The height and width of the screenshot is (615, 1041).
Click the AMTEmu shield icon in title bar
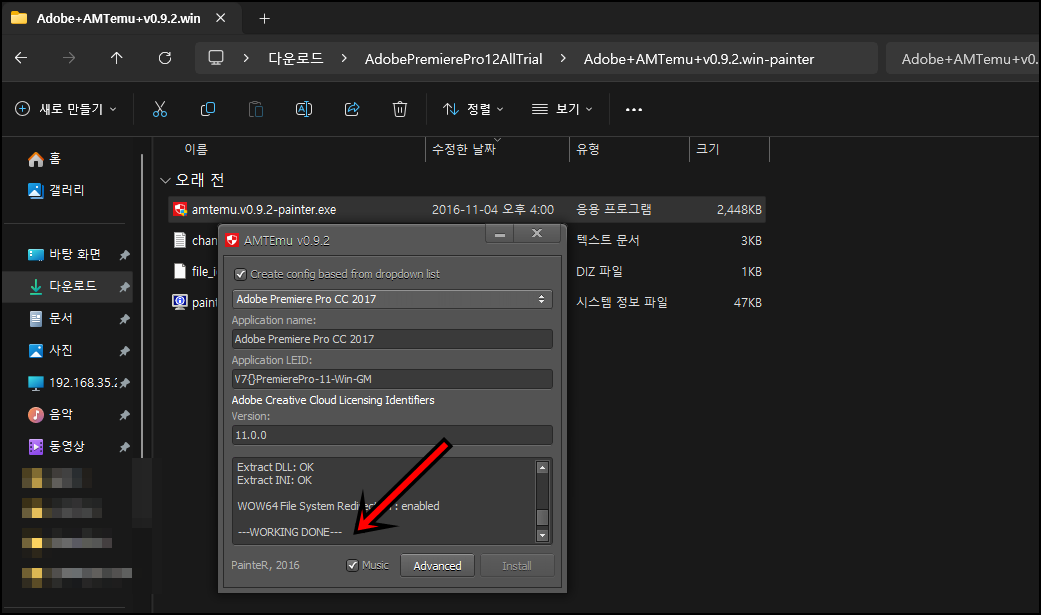[232, 240]
